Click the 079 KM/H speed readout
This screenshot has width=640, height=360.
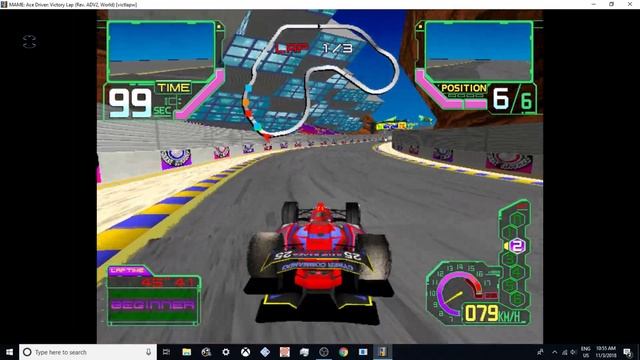(493, 314)
